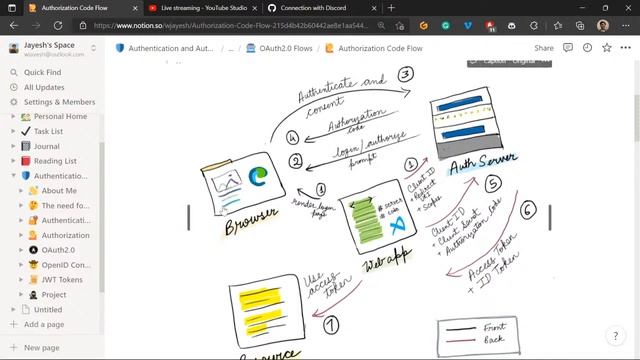Open the Notion page comments icon

568,48
